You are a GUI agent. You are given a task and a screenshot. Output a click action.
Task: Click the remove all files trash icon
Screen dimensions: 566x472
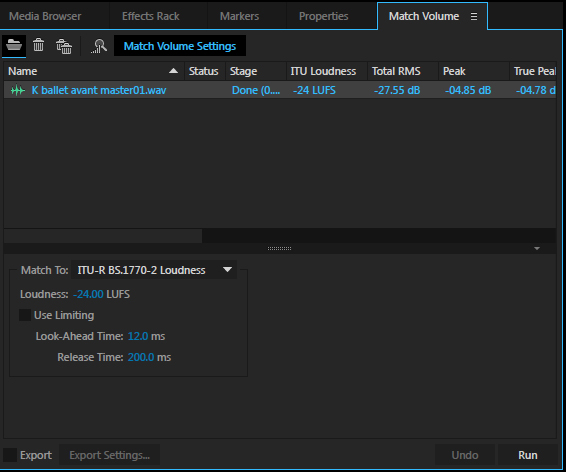64,46
